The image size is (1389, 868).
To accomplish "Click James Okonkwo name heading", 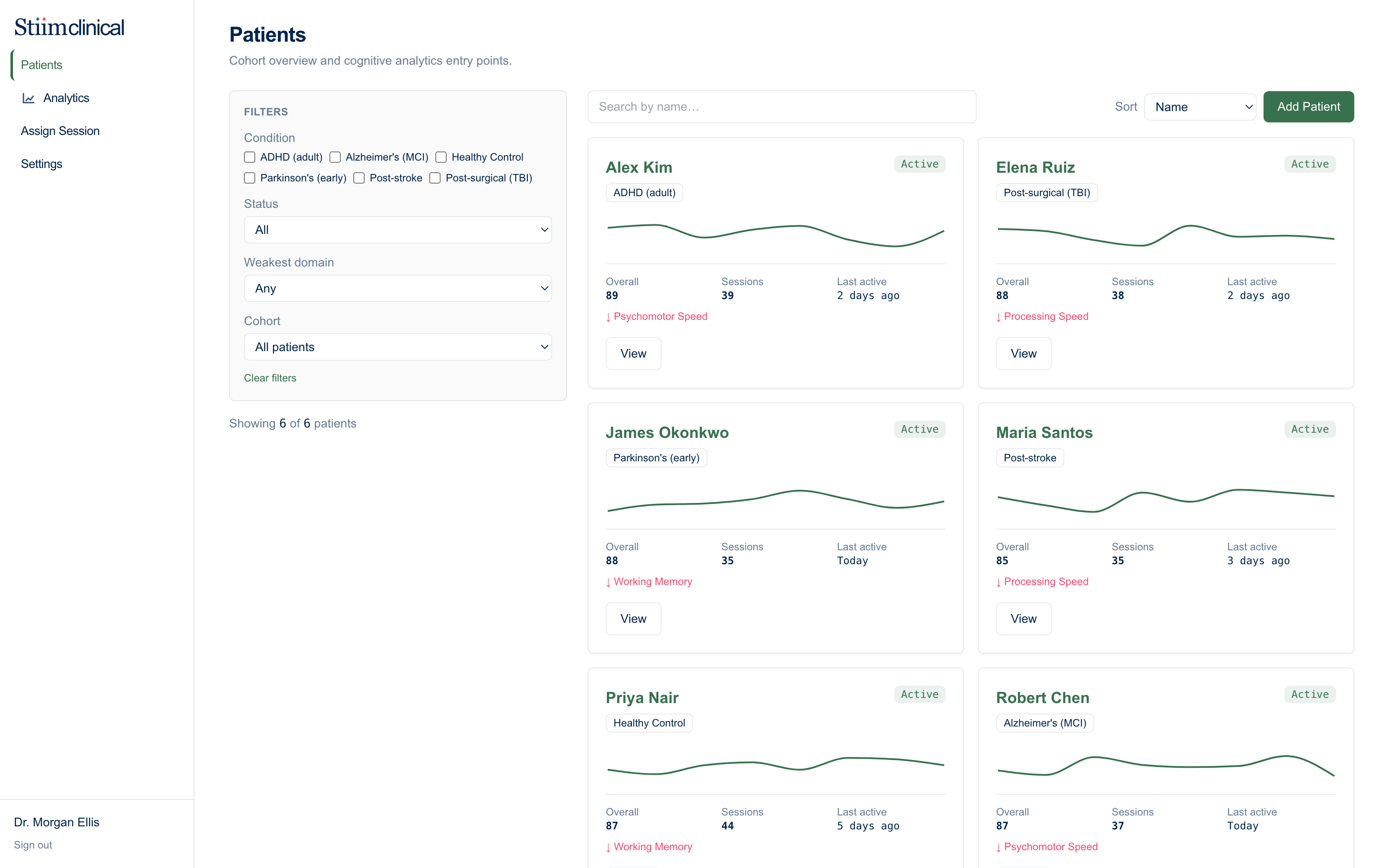I will 667,432.
